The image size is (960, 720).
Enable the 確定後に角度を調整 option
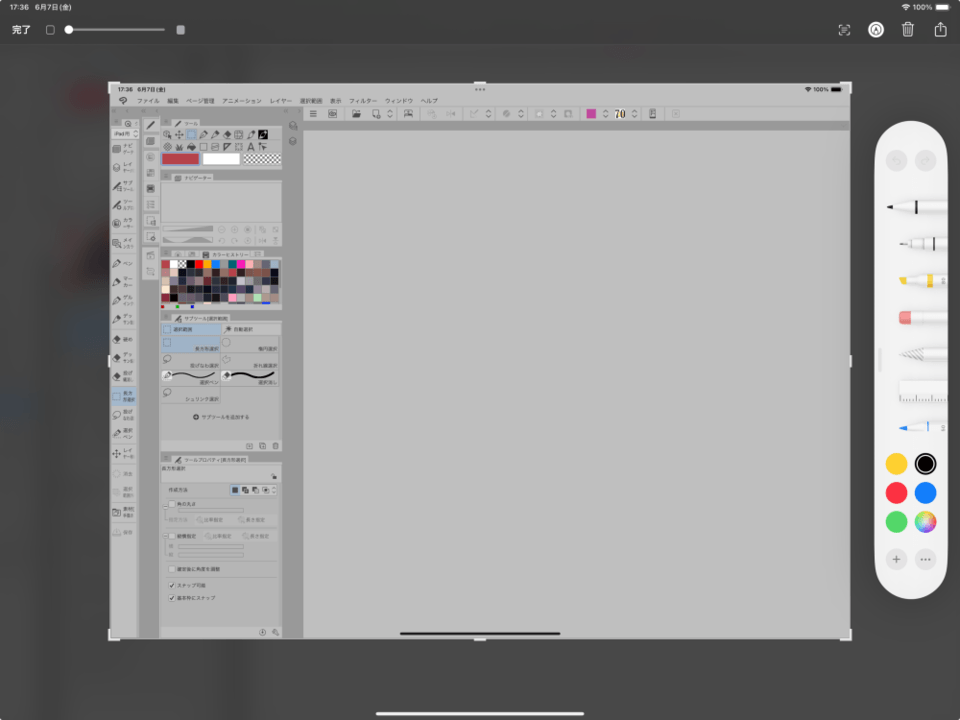point(171,568)
